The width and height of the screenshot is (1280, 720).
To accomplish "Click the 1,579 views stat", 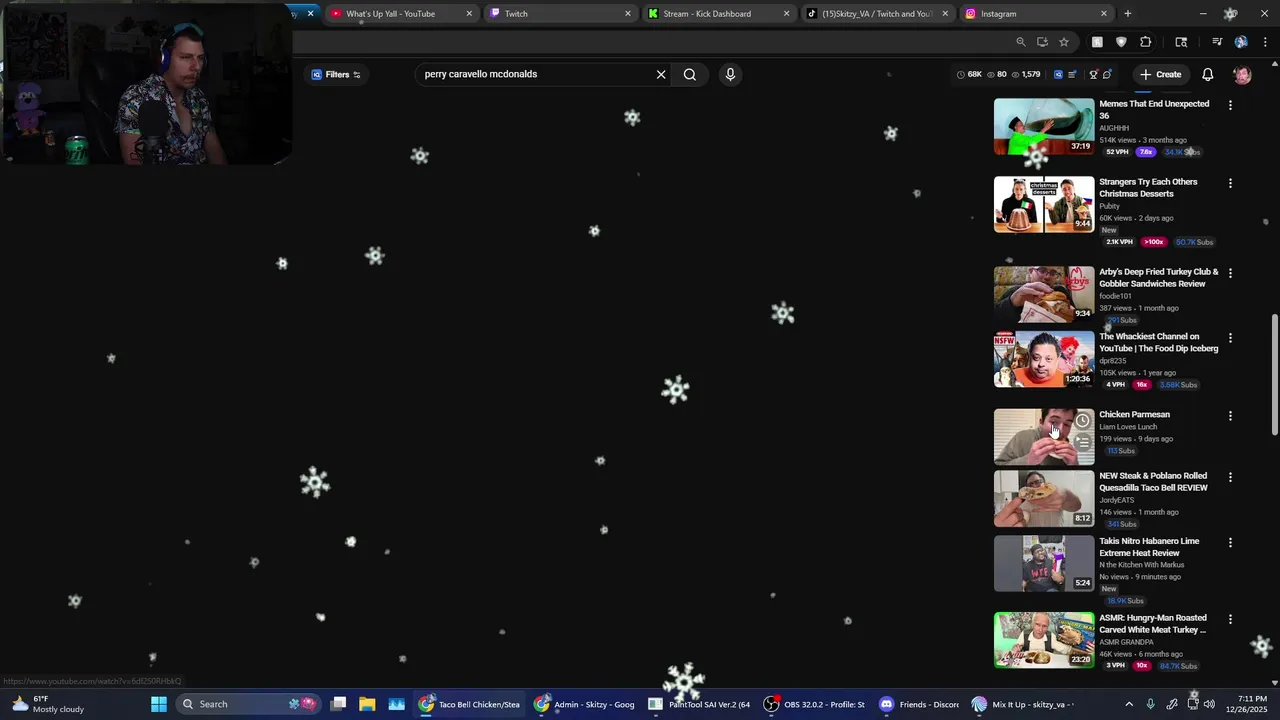I will 1025,74.
